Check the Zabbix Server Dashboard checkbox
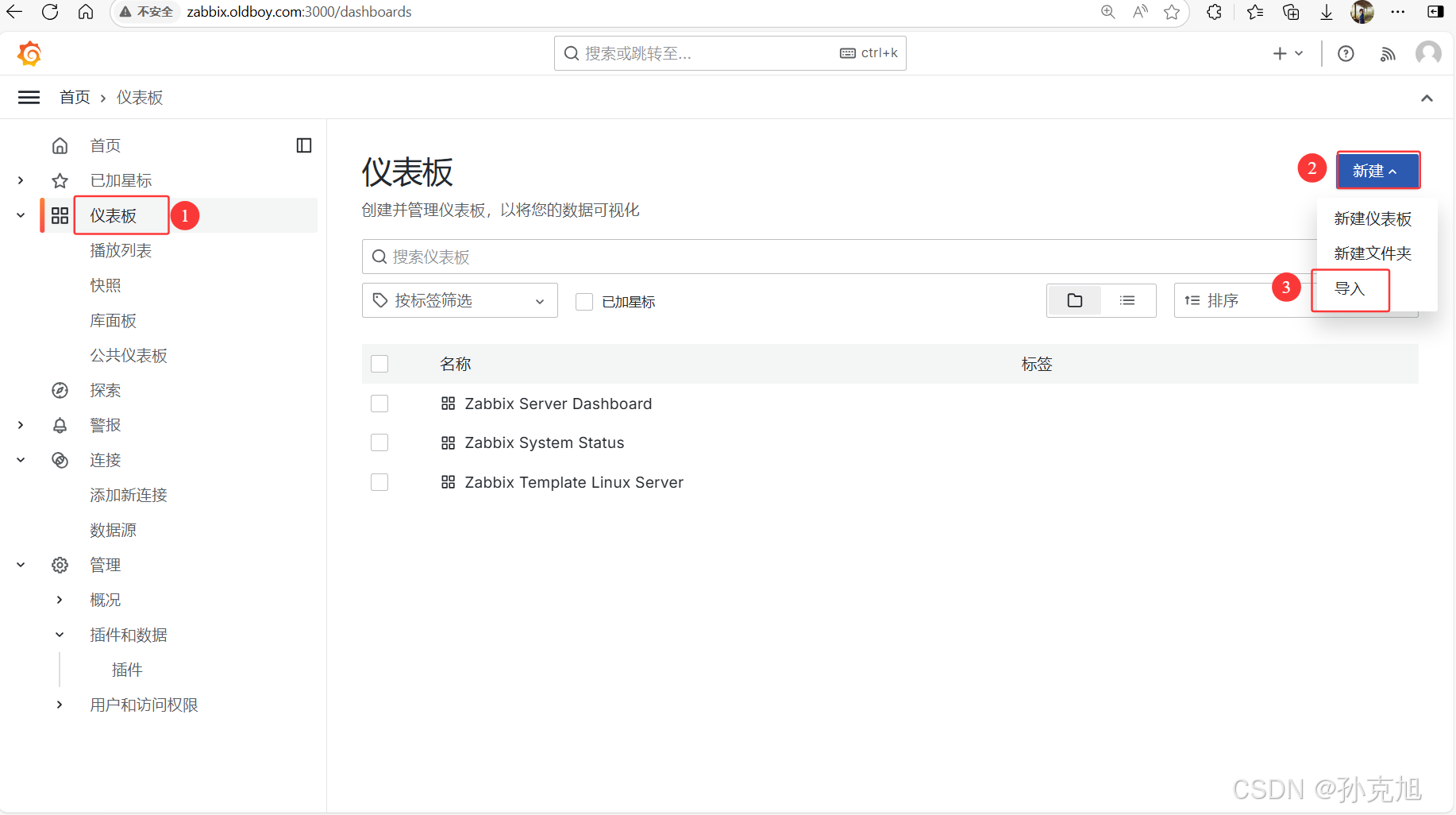The width and height of the screenshot is (1456, 815). (379, 404)
